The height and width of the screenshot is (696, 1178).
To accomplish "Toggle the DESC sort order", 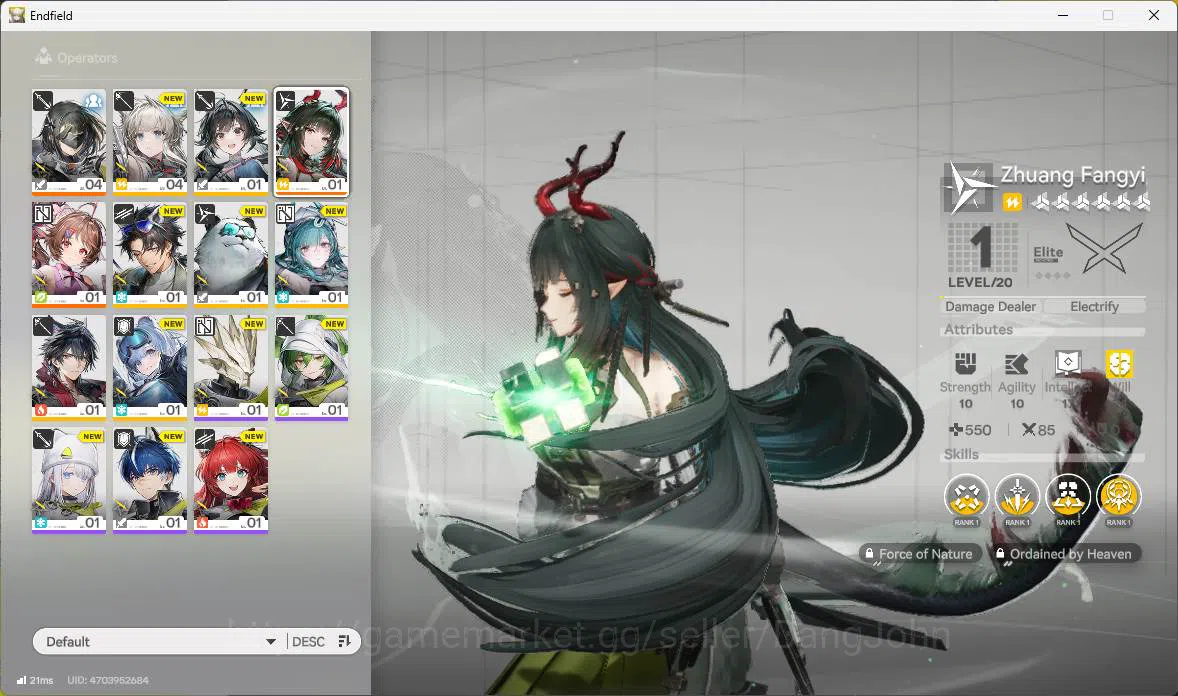I will pos(308,642).
